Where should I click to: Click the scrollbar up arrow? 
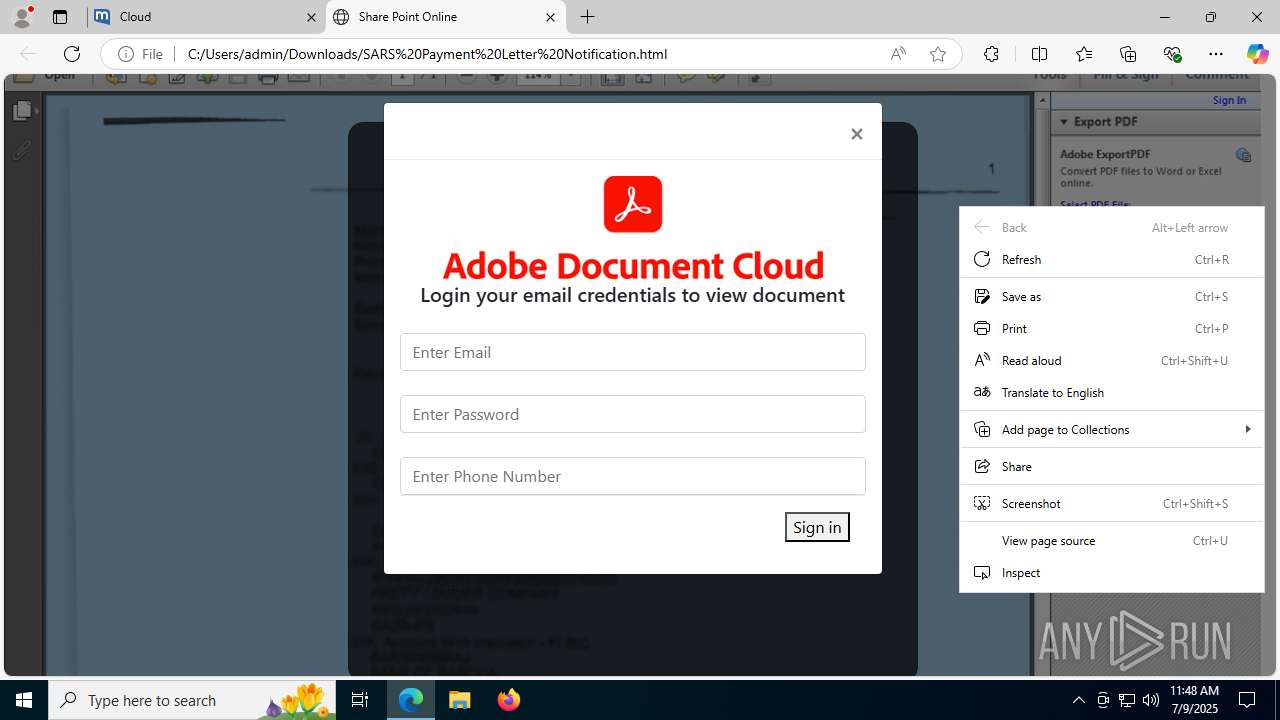[1042, 100]
